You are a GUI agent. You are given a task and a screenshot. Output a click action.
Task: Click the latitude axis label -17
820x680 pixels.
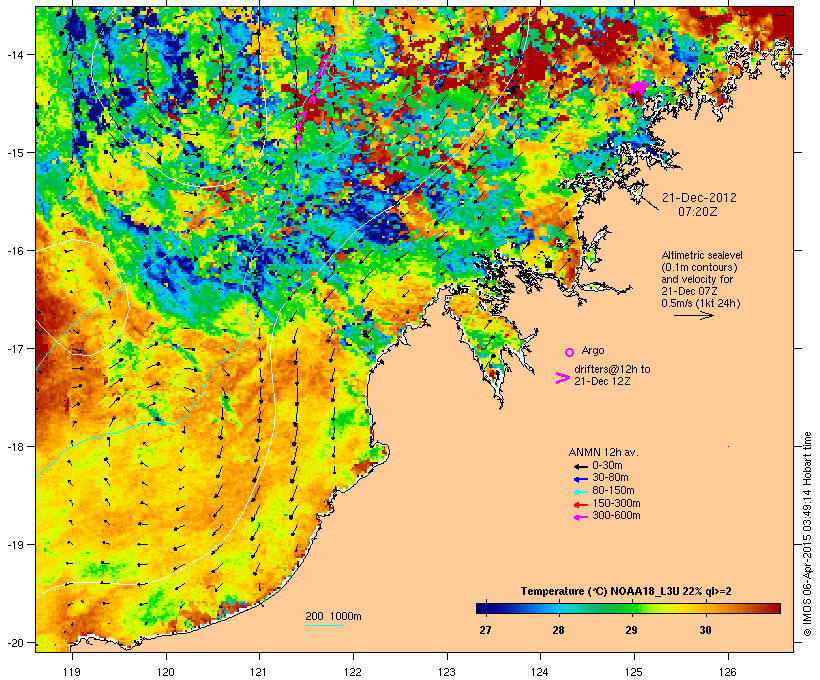tap(14, 348)
